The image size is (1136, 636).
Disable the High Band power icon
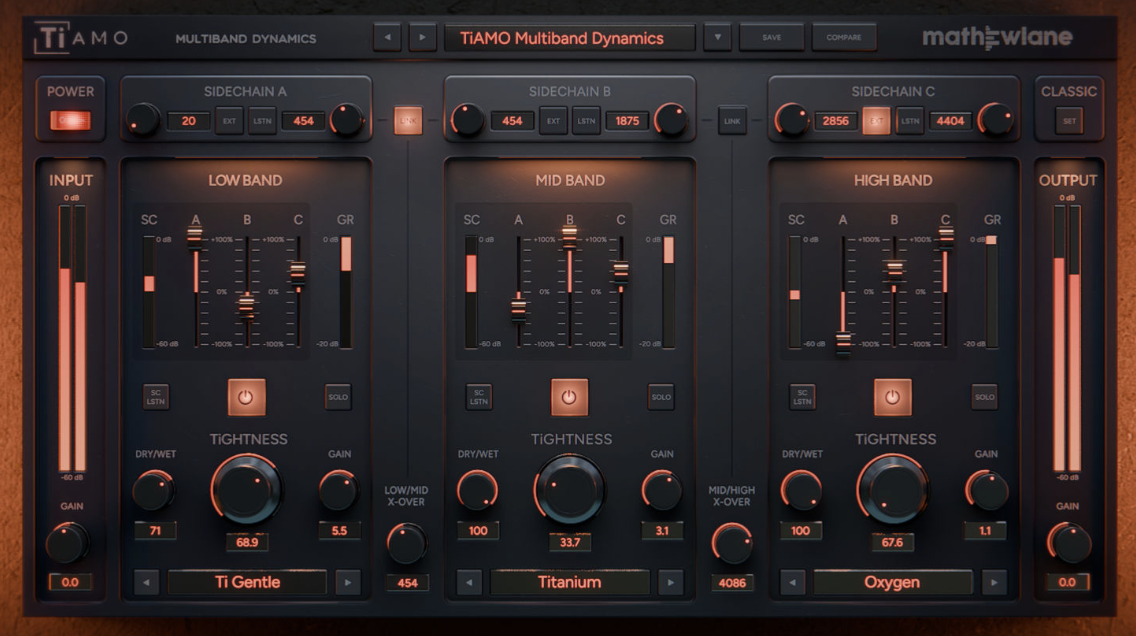[x=893, y=397]
